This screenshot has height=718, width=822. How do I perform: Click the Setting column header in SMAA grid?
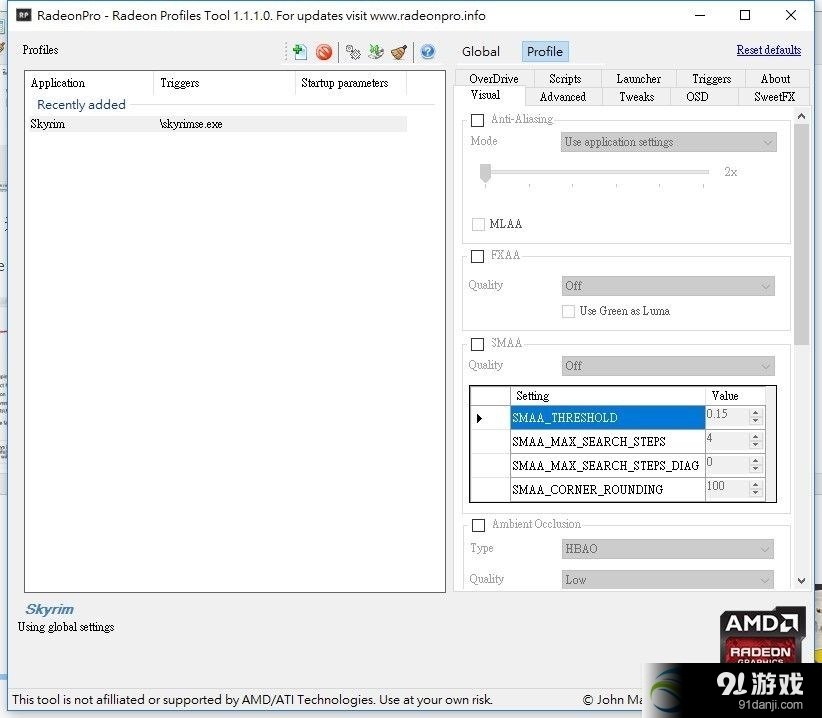click(608, 396)
